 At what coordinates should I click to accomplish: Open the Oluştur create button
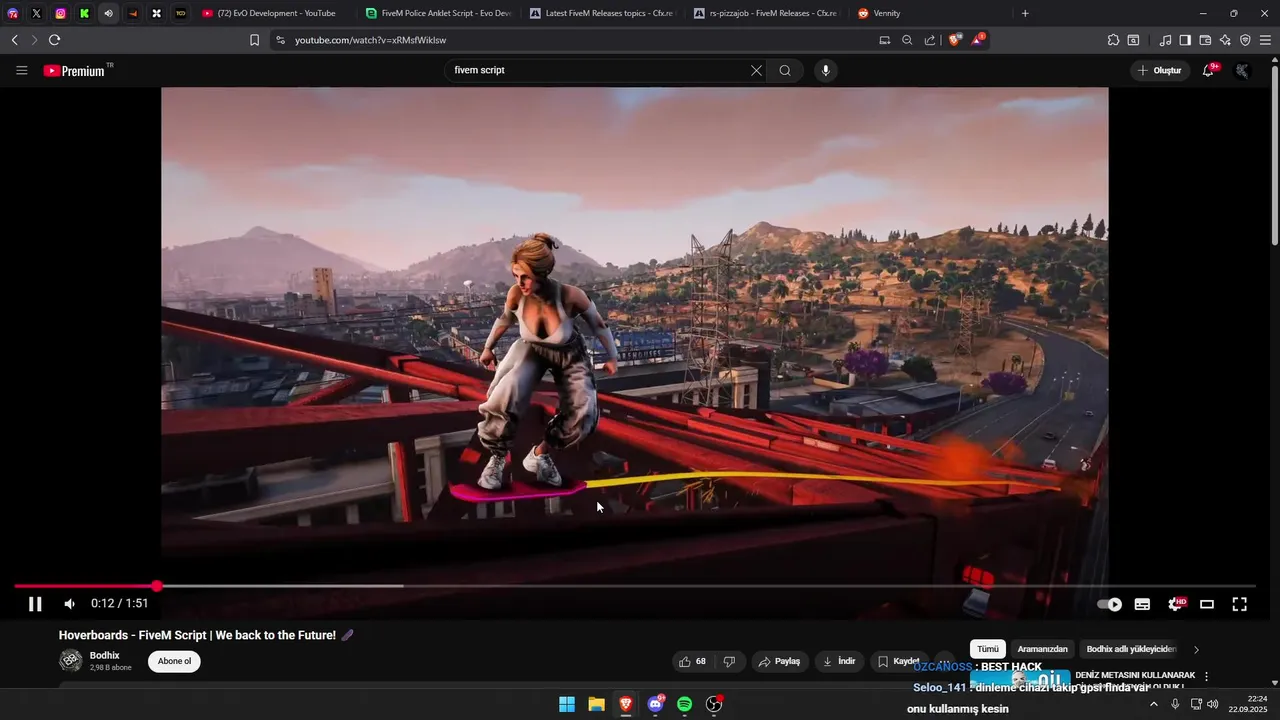[x=1159, y=70]
